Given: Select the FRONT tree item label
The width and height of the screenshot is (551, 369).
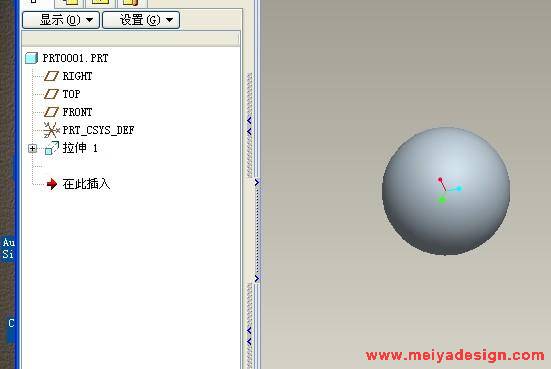Looking at the screenshot, I should pos(77,112).
